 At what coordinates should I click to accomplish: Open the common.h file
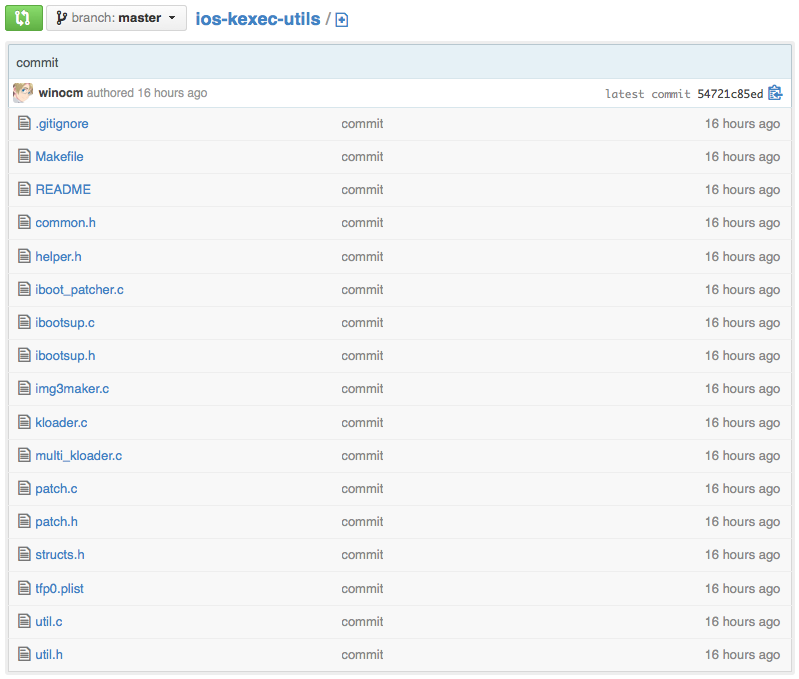[65, 222]
